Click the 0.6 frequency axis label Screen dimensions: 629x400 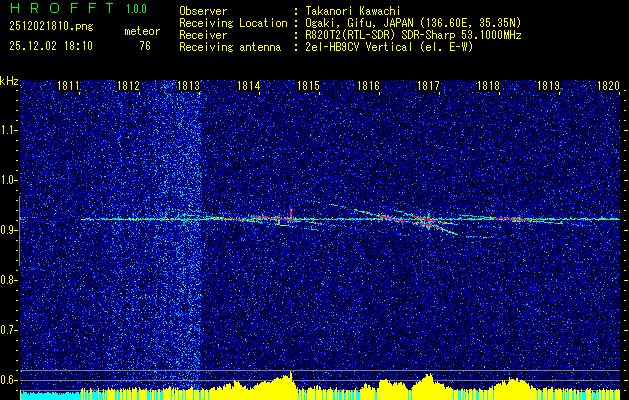click(x=8, y=380)
